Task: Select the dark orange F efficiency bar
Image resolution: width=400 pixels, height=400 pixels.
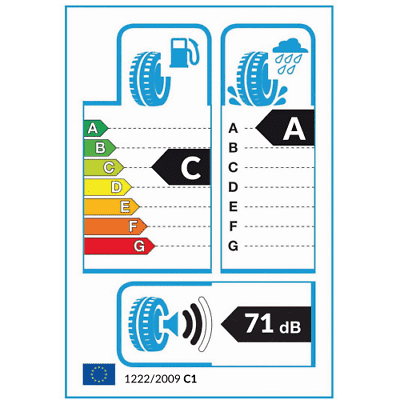Action: [x=115, y=227]
